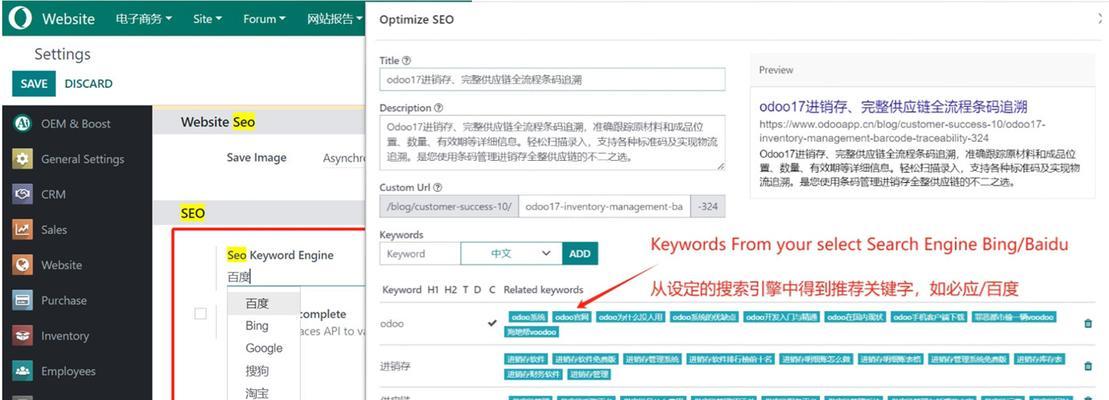Click the Related keywords column header

pyautogui.click(x=543, y=290)
